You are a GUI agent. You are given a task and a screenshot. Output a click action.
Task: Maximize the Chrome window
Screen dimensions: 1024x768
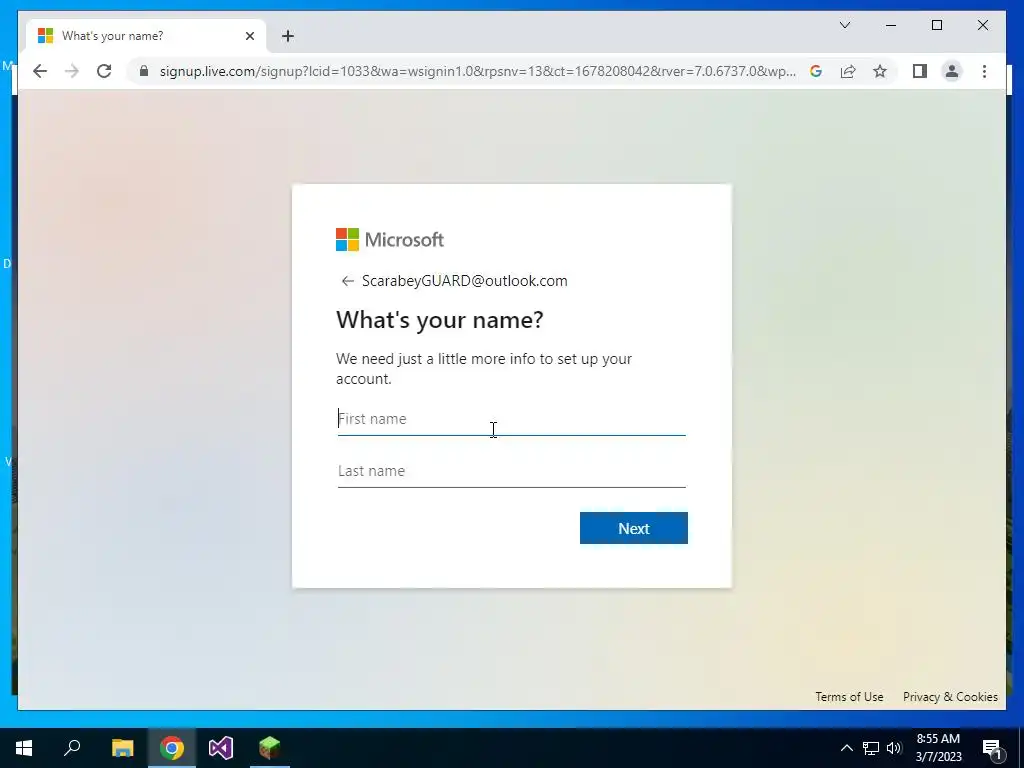pos(936,25)
